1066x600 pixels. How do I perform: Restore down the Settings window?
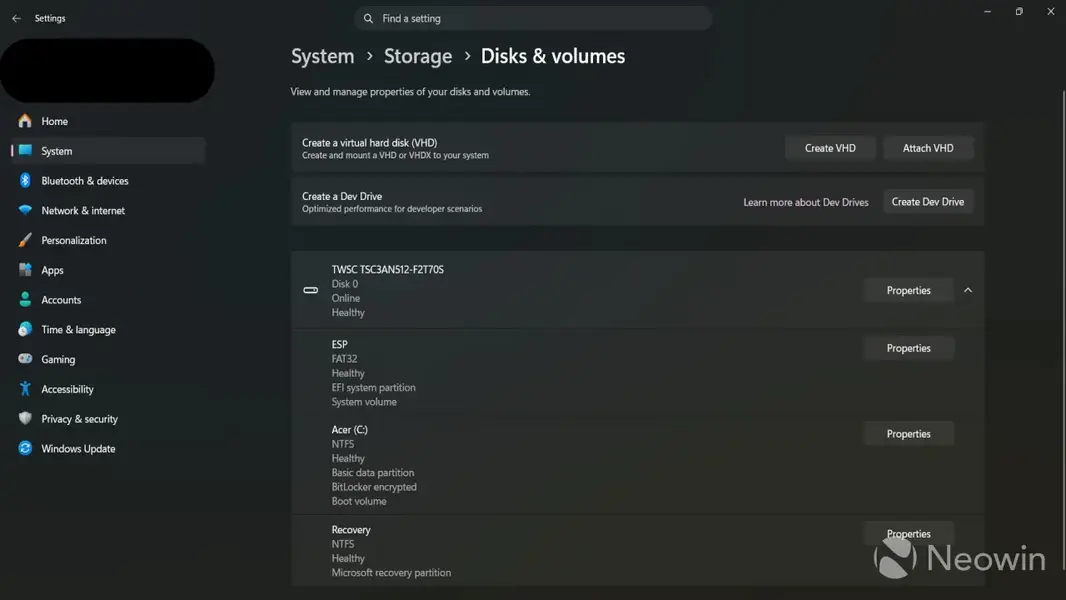(x=1019, y=12)
